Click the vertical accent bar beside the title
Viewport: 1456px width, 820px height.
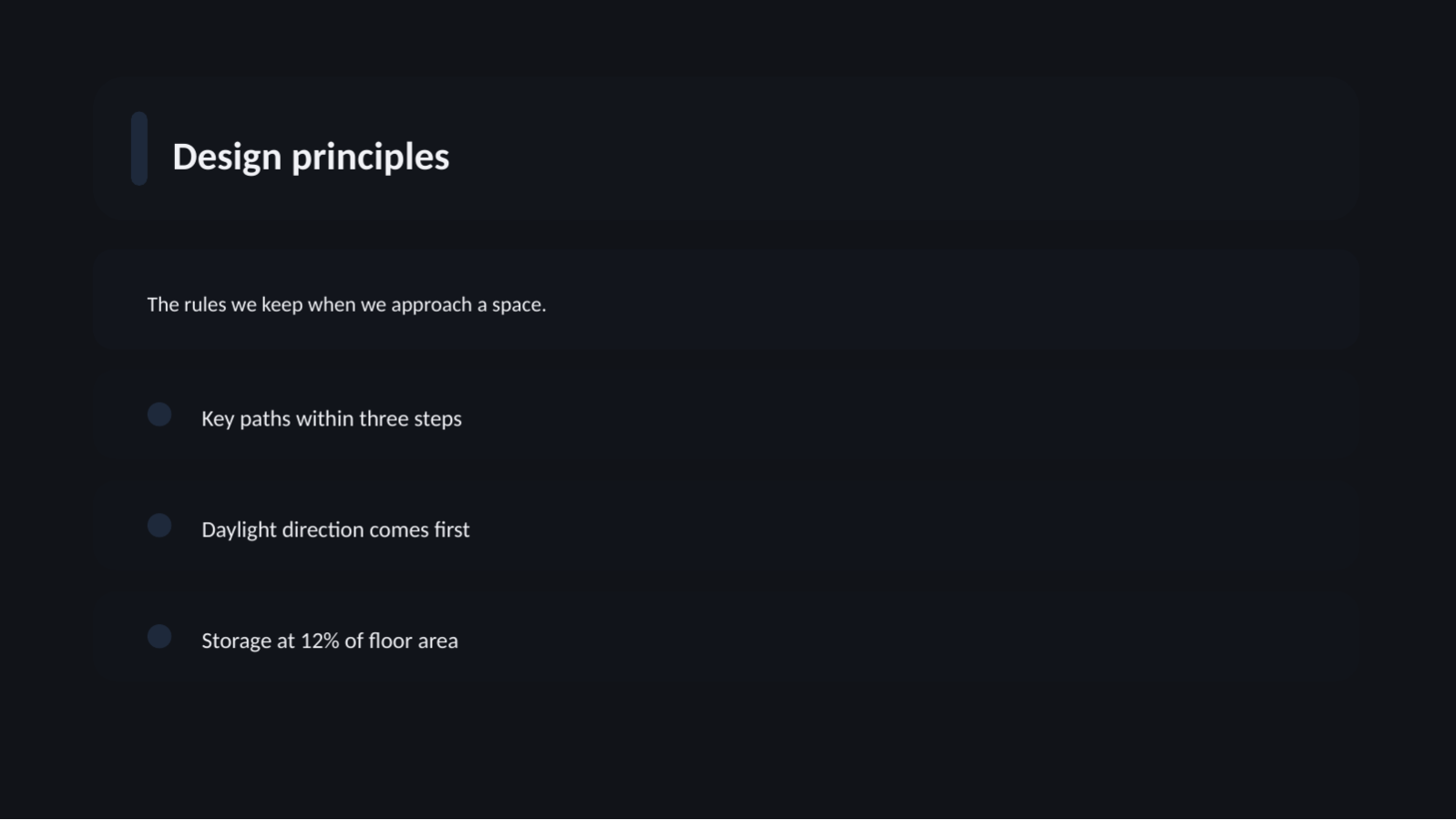click(139, 149)
